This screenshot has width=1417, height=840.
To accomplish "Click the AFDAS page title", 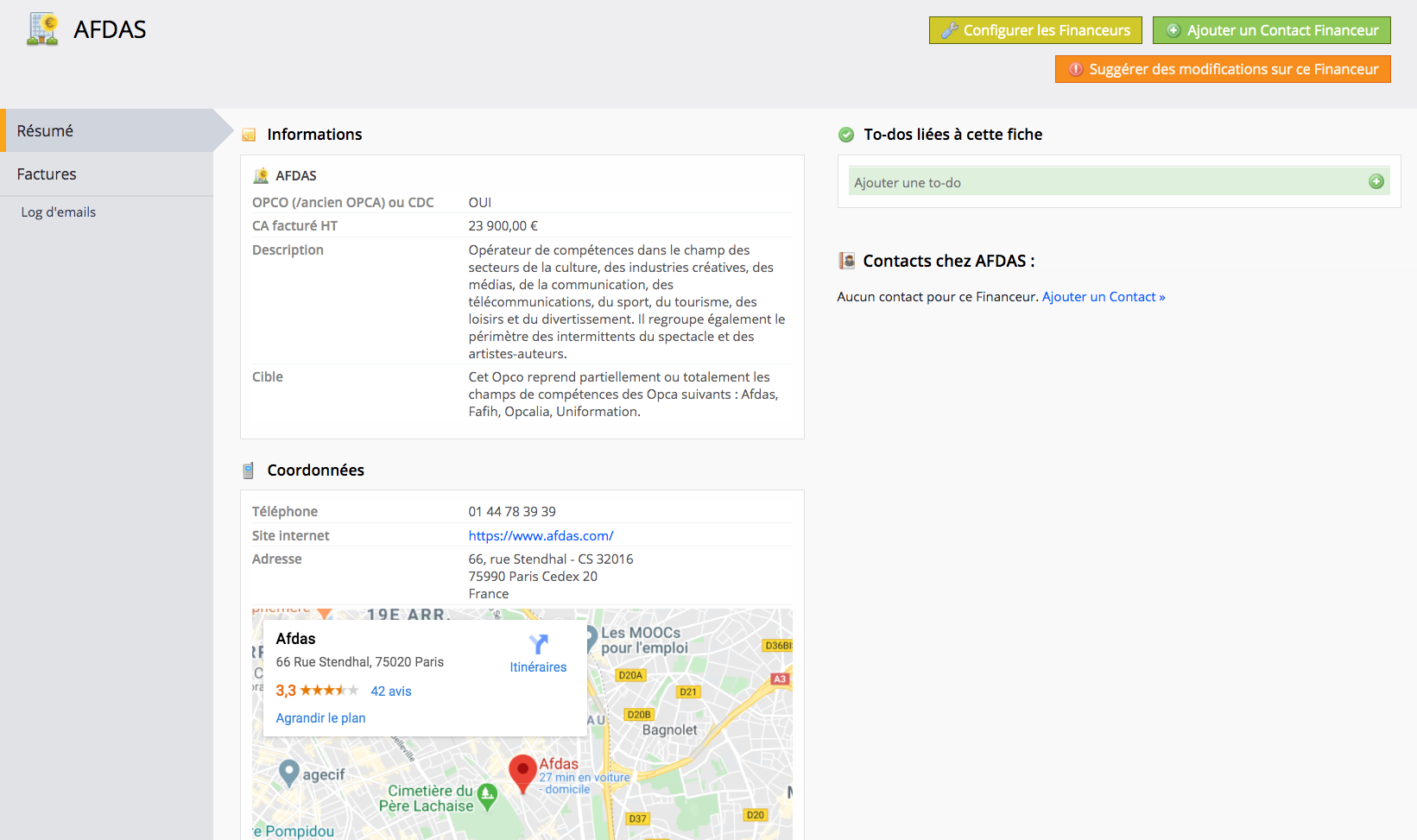I will 110,30.
